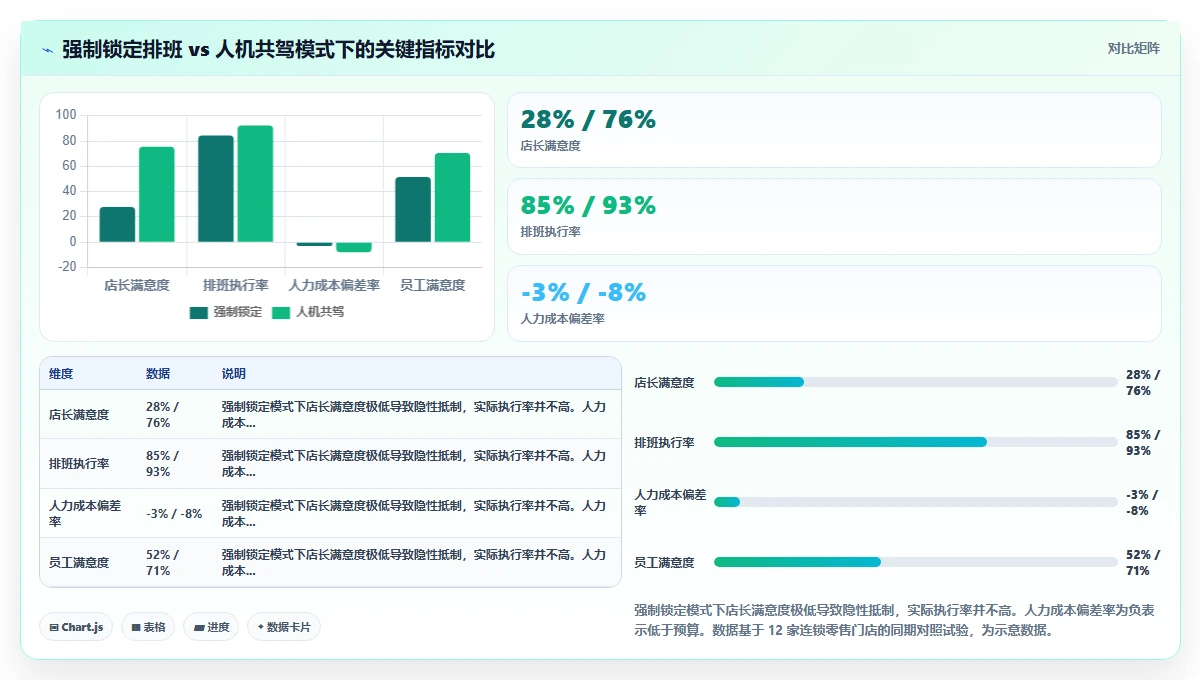1201x680 pixels.
Task: Click the 进度 tag chip
Action: pyautogui.click(x=211, y=627)
